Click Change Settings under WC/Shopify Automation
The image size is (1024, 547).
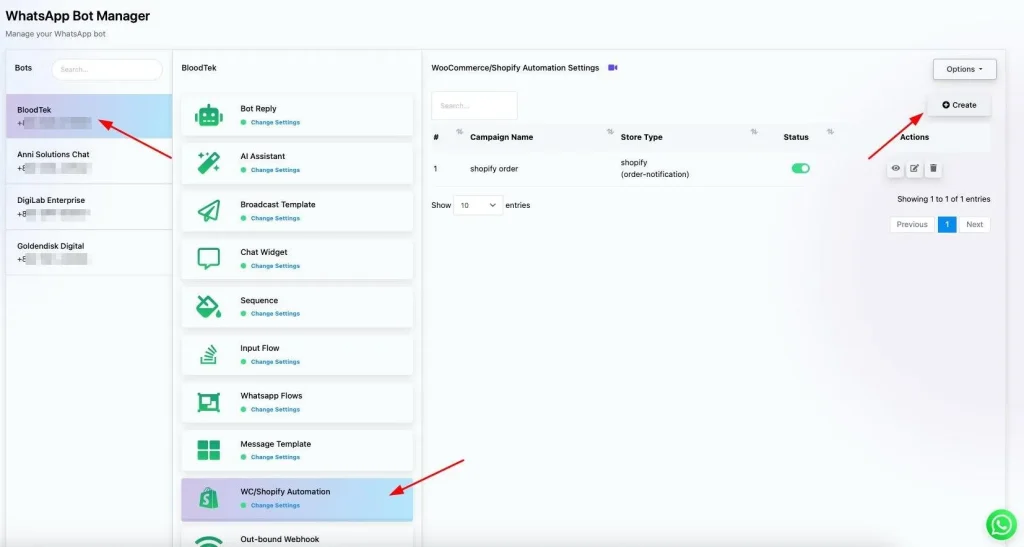(275, 505)
